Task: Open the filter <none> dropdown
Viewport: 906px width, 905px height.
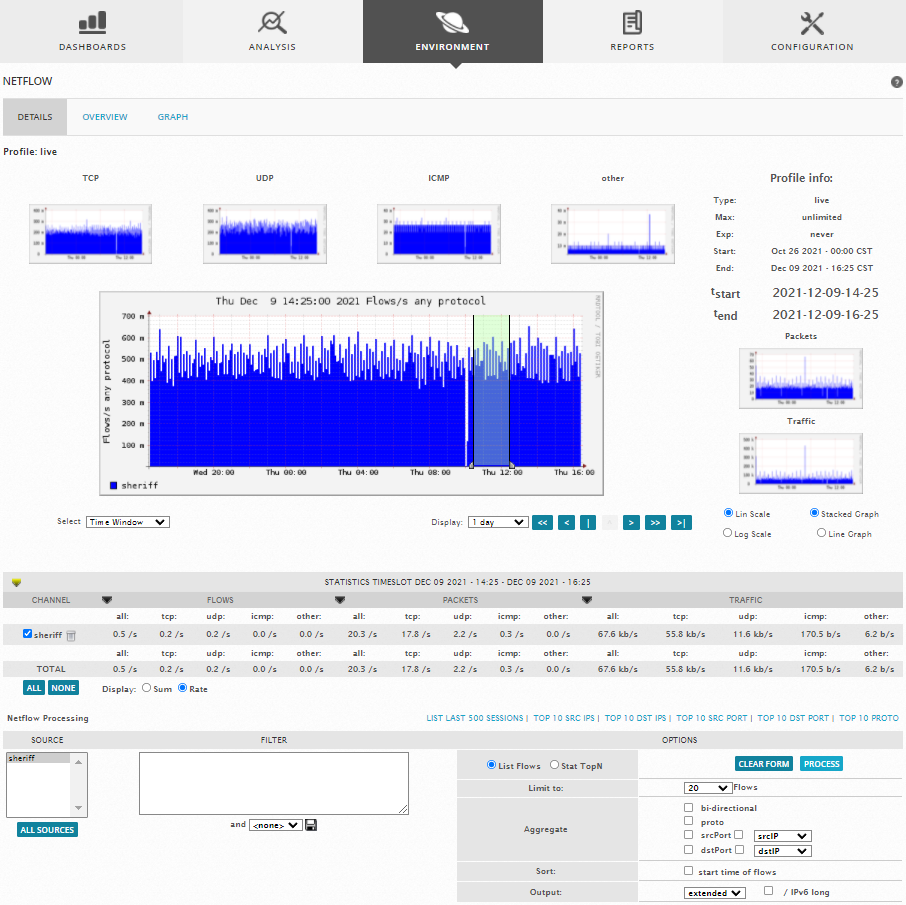Action: click(x=276, y=825)
